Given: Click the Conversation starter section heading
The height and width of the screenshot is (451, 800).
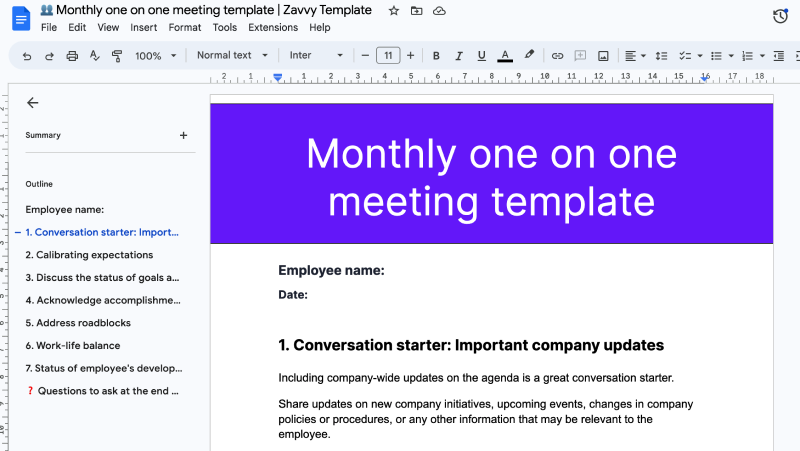Looking at the screenshot, I should [471, 345].
